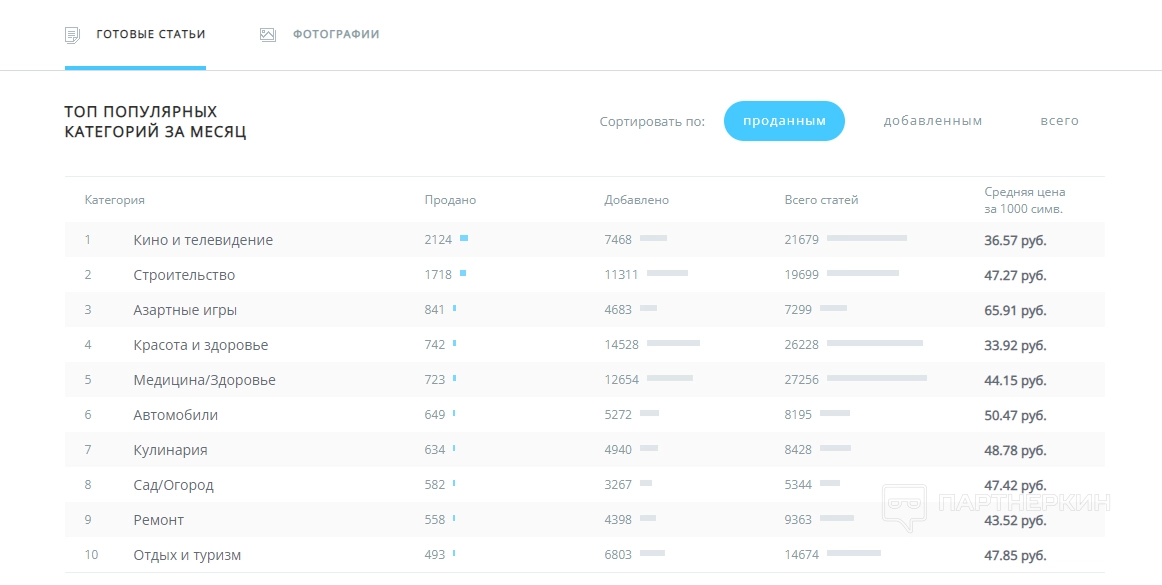
Task: Click the price 48.78 руб.
Action: click(1015, 451)
